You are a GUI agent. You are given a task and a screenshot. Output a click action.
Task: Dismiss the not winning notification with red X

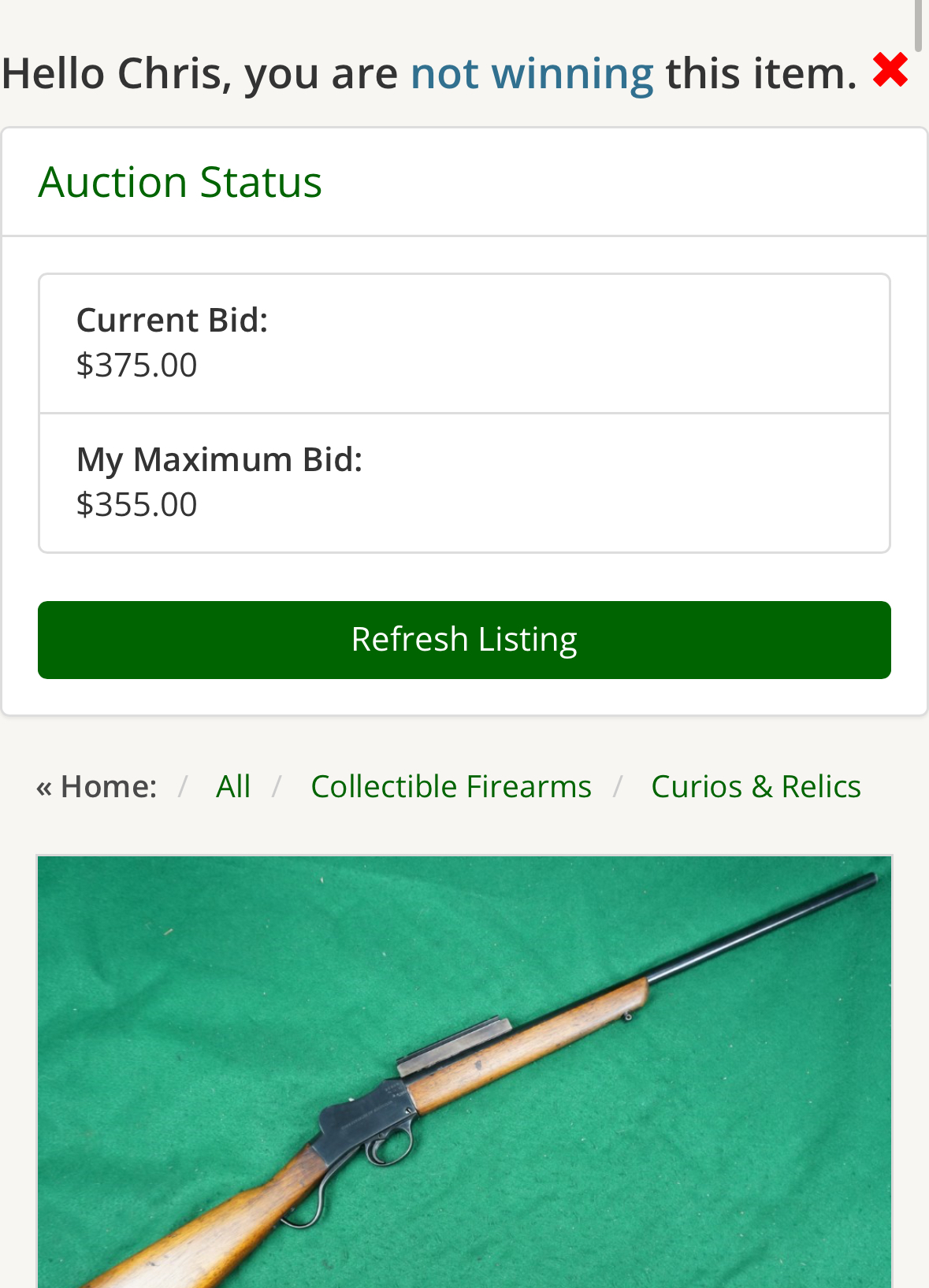coord(890,70)
